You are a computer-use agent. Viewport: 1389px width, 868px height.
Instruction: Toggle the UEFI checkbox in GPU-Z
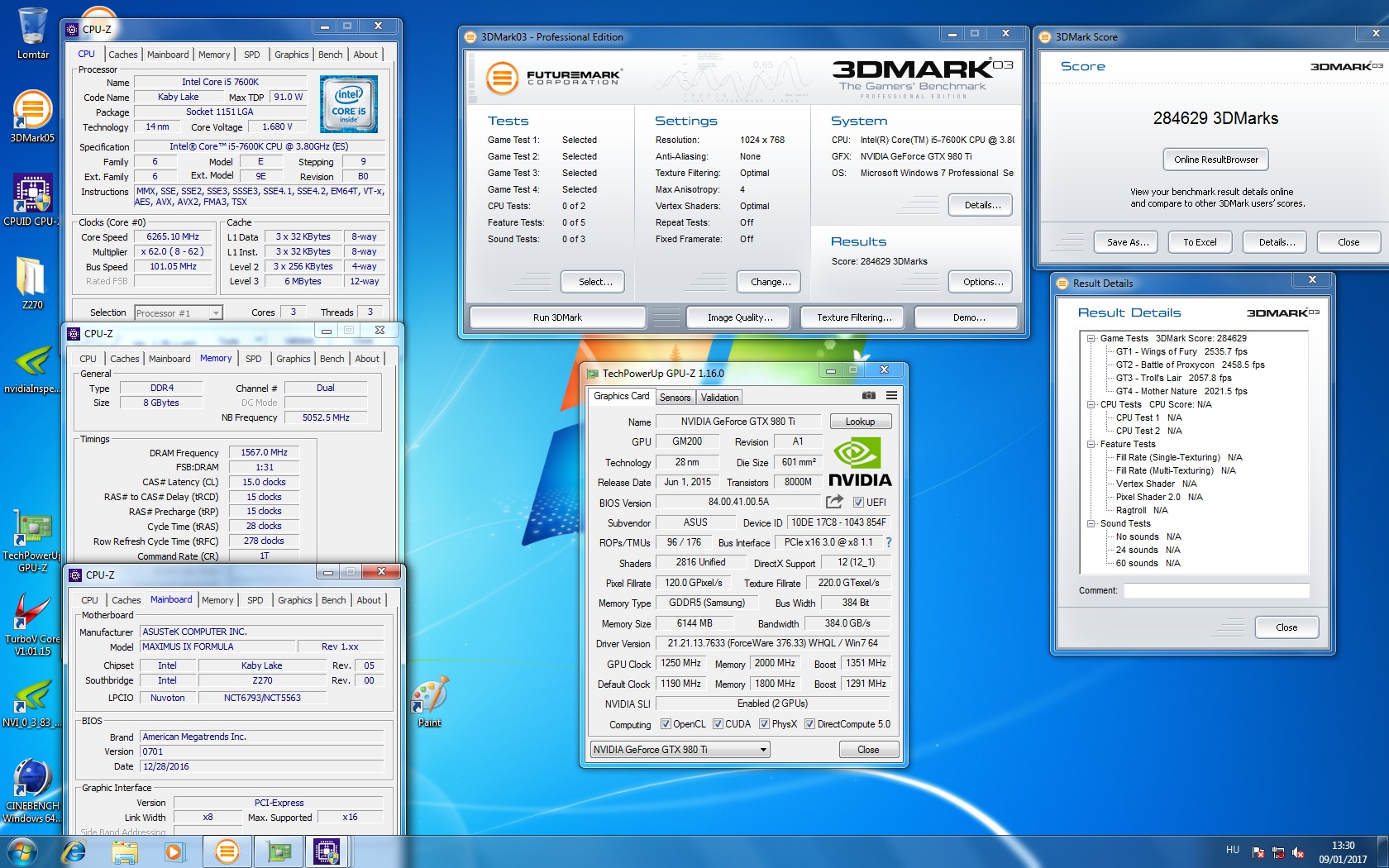[858, 503]
